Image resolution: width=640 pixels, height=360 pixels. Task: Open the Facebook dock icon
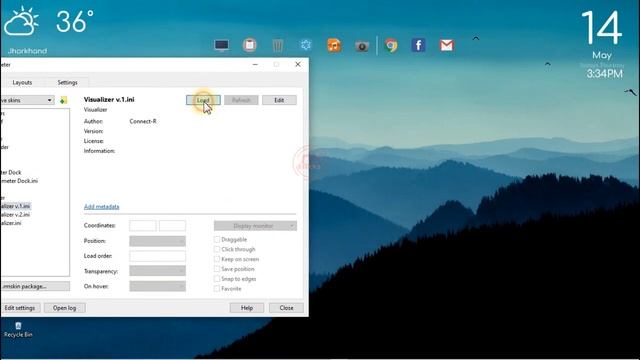(418, 45)
